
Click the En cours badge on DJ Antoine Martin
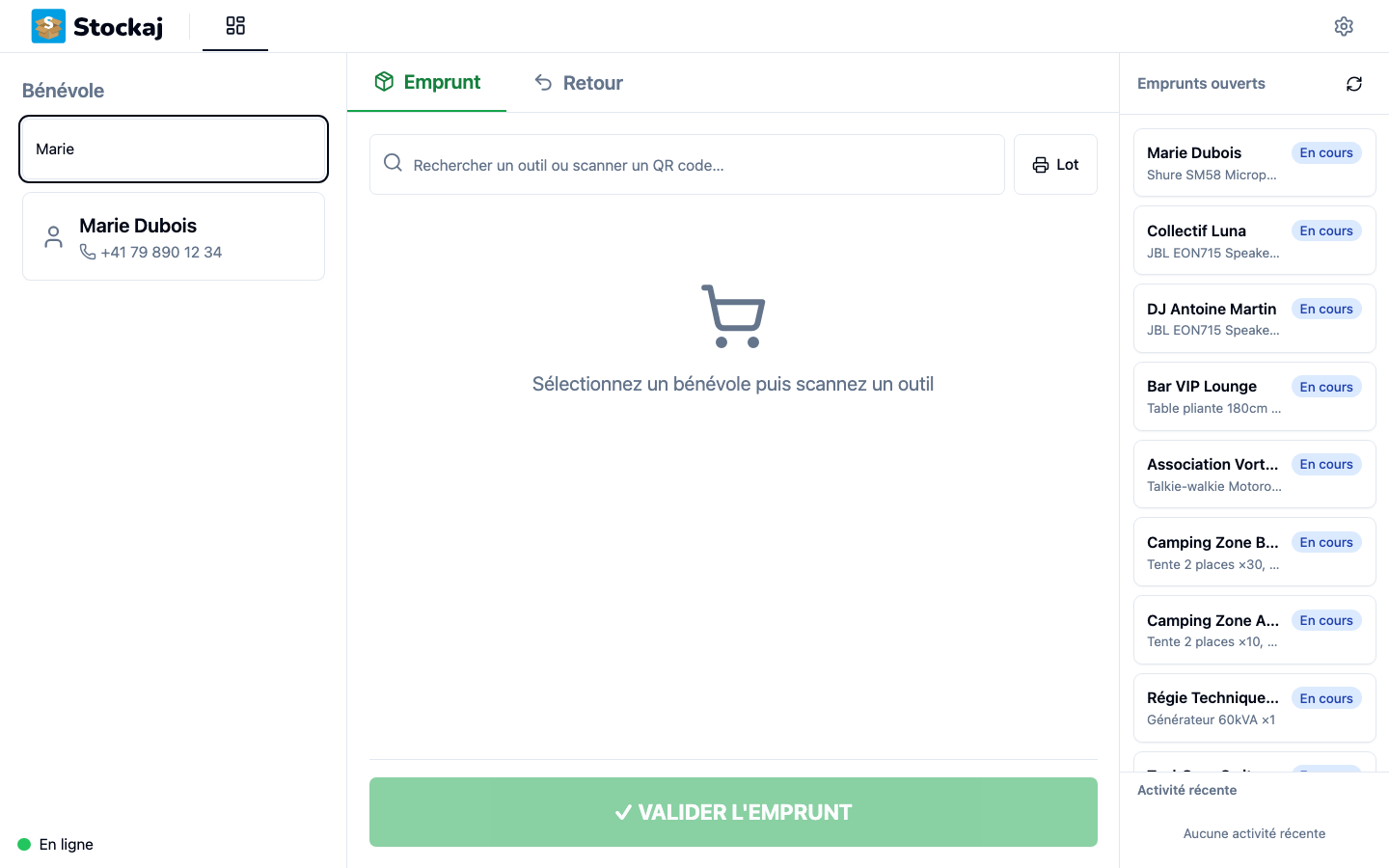(1325, 309)
